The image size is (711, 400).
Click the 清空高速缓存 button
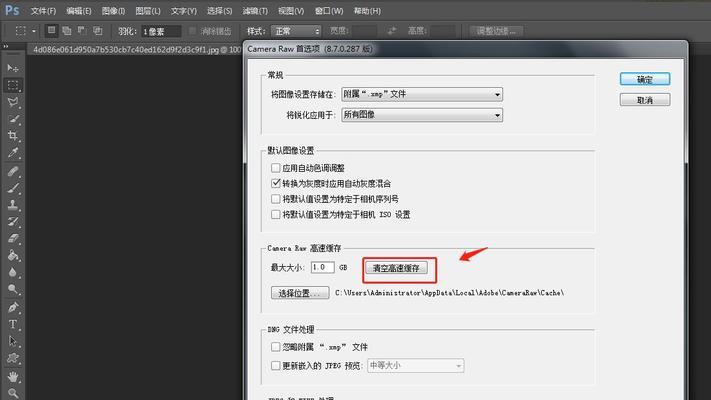click(x=396, y=268)
